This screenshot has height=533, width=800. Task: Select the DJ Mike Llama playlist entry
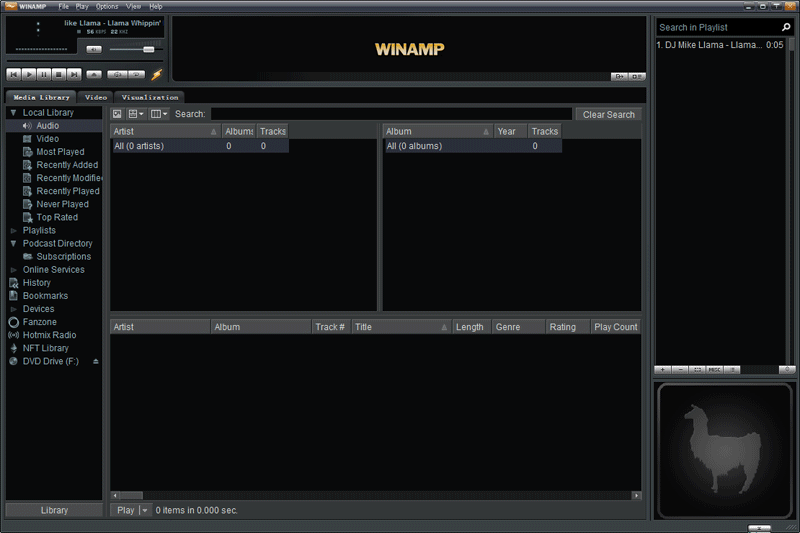point(720,45)
